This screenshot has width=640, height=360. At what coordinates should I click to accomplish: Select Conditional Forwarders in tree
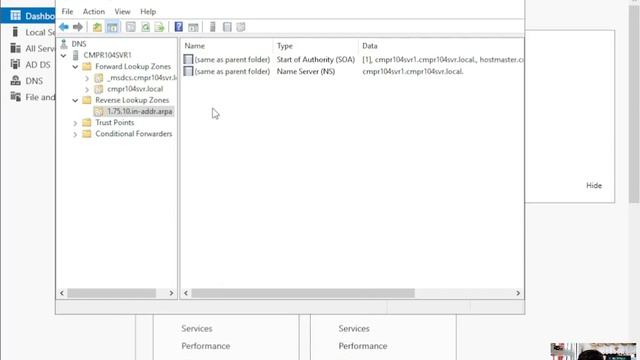point(134,134)
